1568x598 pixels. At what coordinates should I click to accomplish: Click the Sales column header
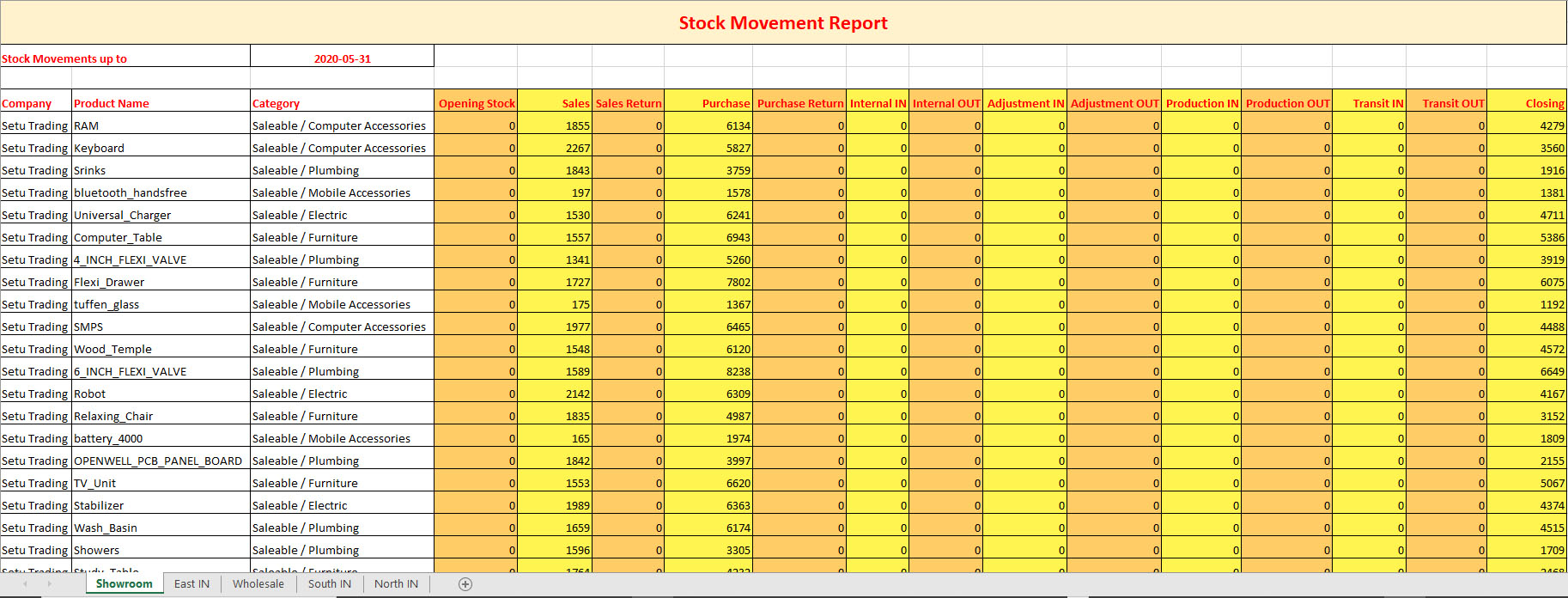coord(555,101)
